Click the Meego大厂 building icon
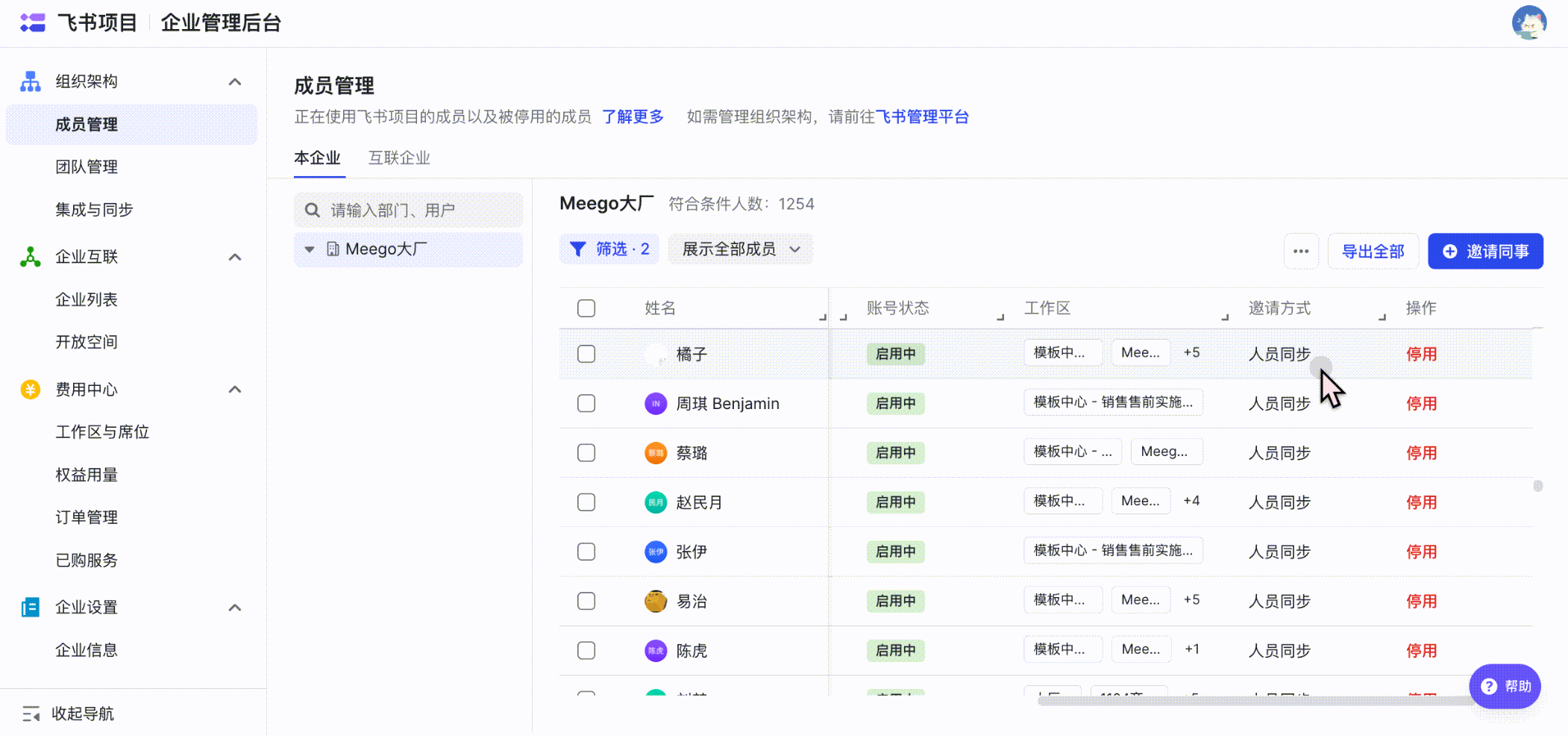 pos(333,249)
